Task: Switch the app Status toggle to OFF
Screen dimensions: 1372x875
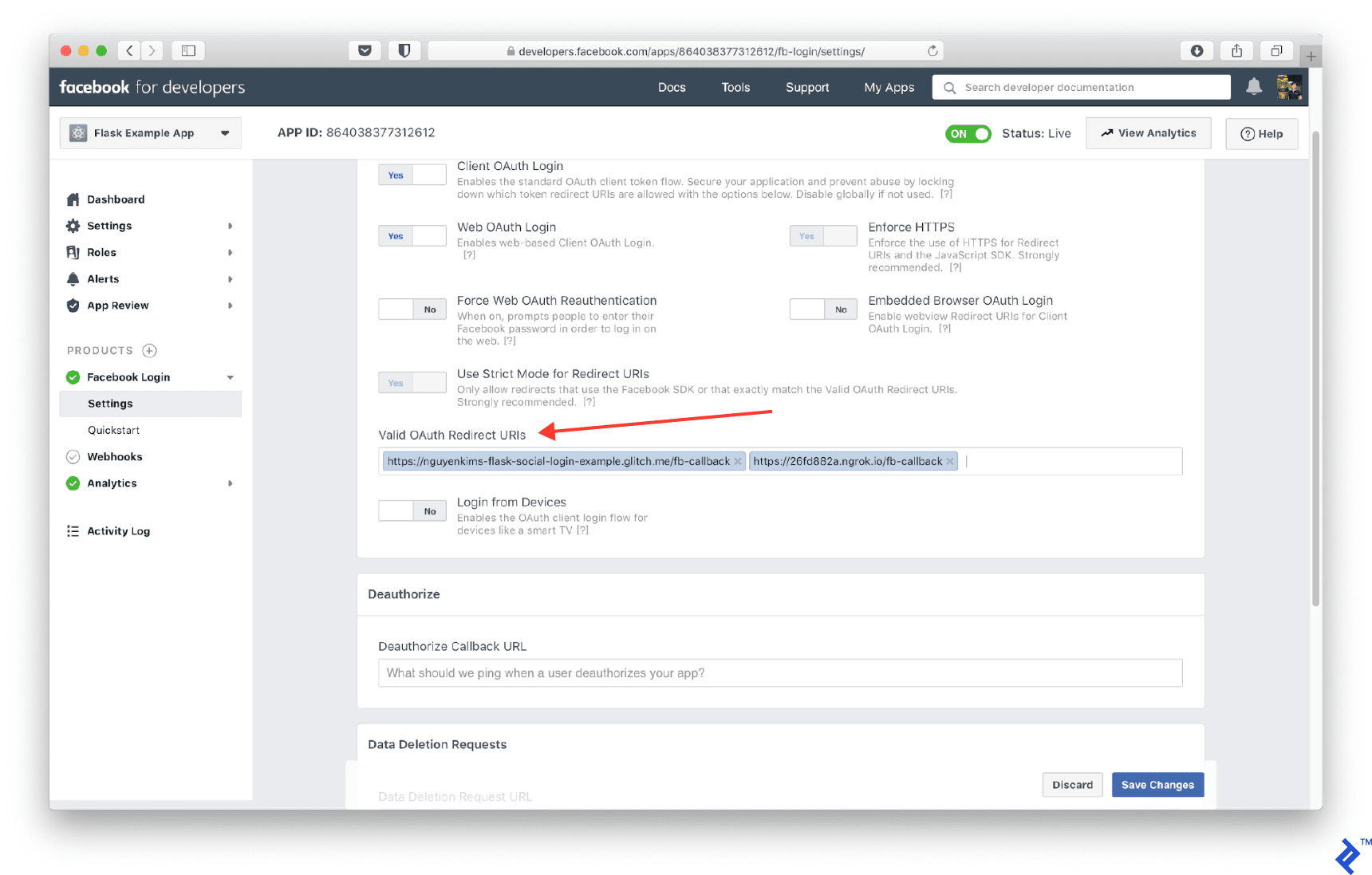Action: pyautogui.click(x=968, y=133)
